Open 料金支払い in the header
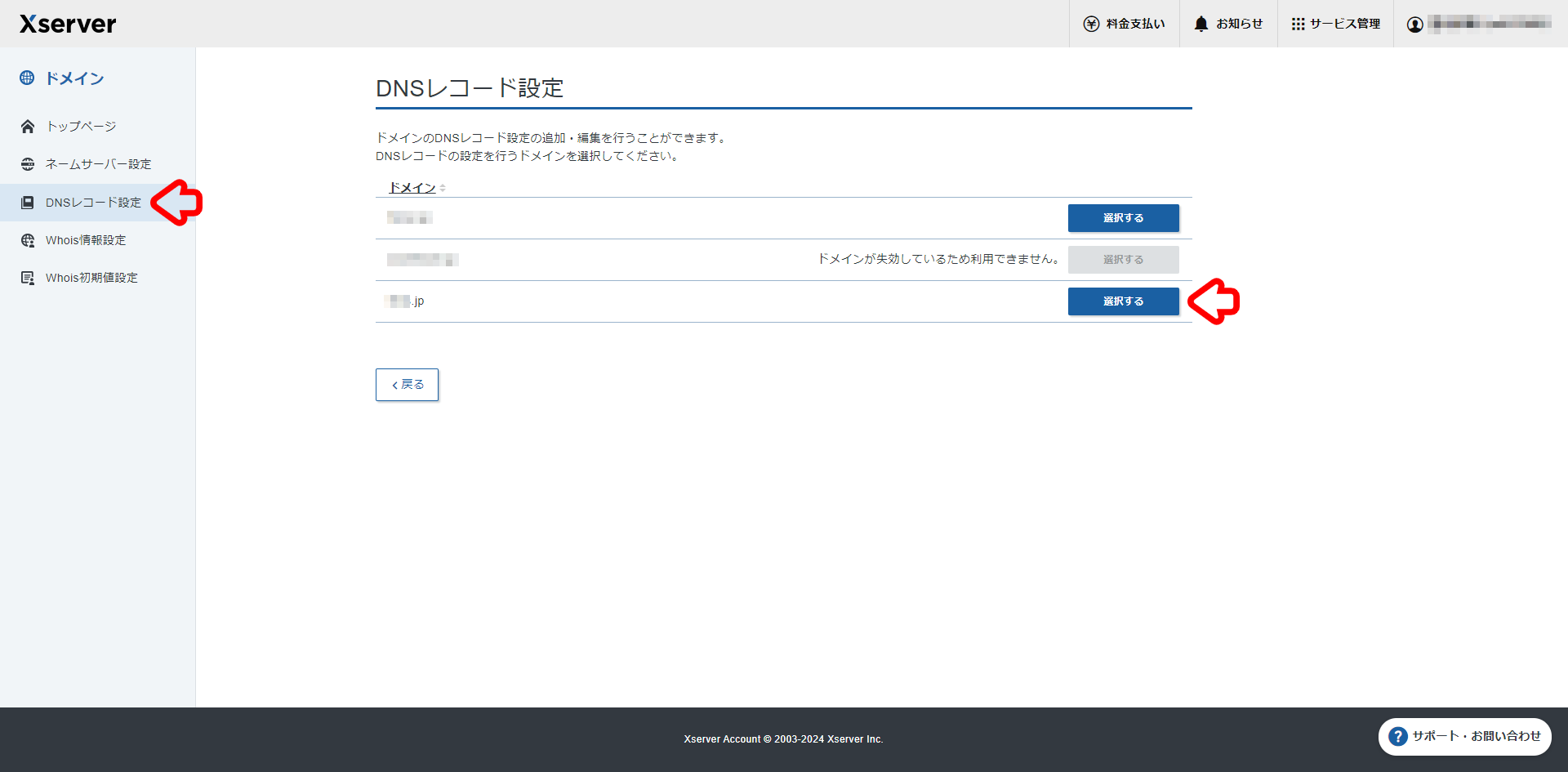The image size is (1568, 772). 1125,24
